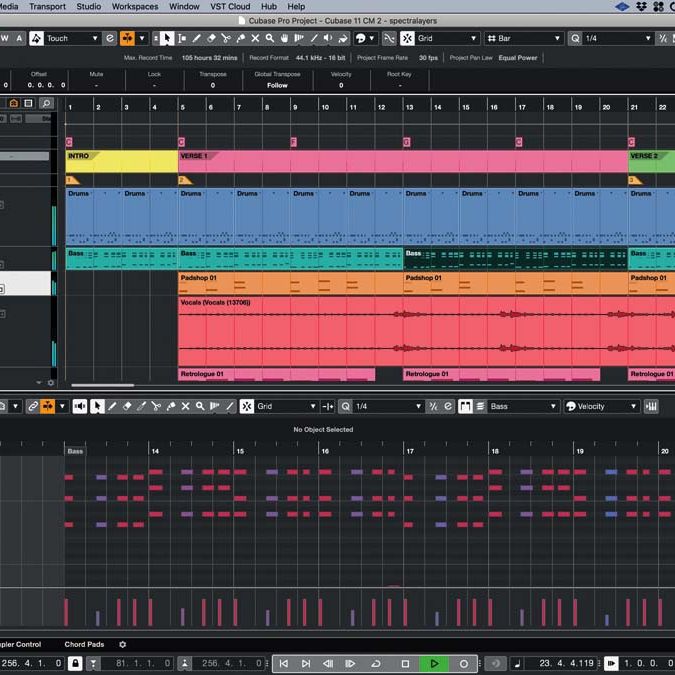Select marker 2 on the marker track
The width and height of the screenshot is (675, 675).
pyautogui.click(x=185, y=180)
